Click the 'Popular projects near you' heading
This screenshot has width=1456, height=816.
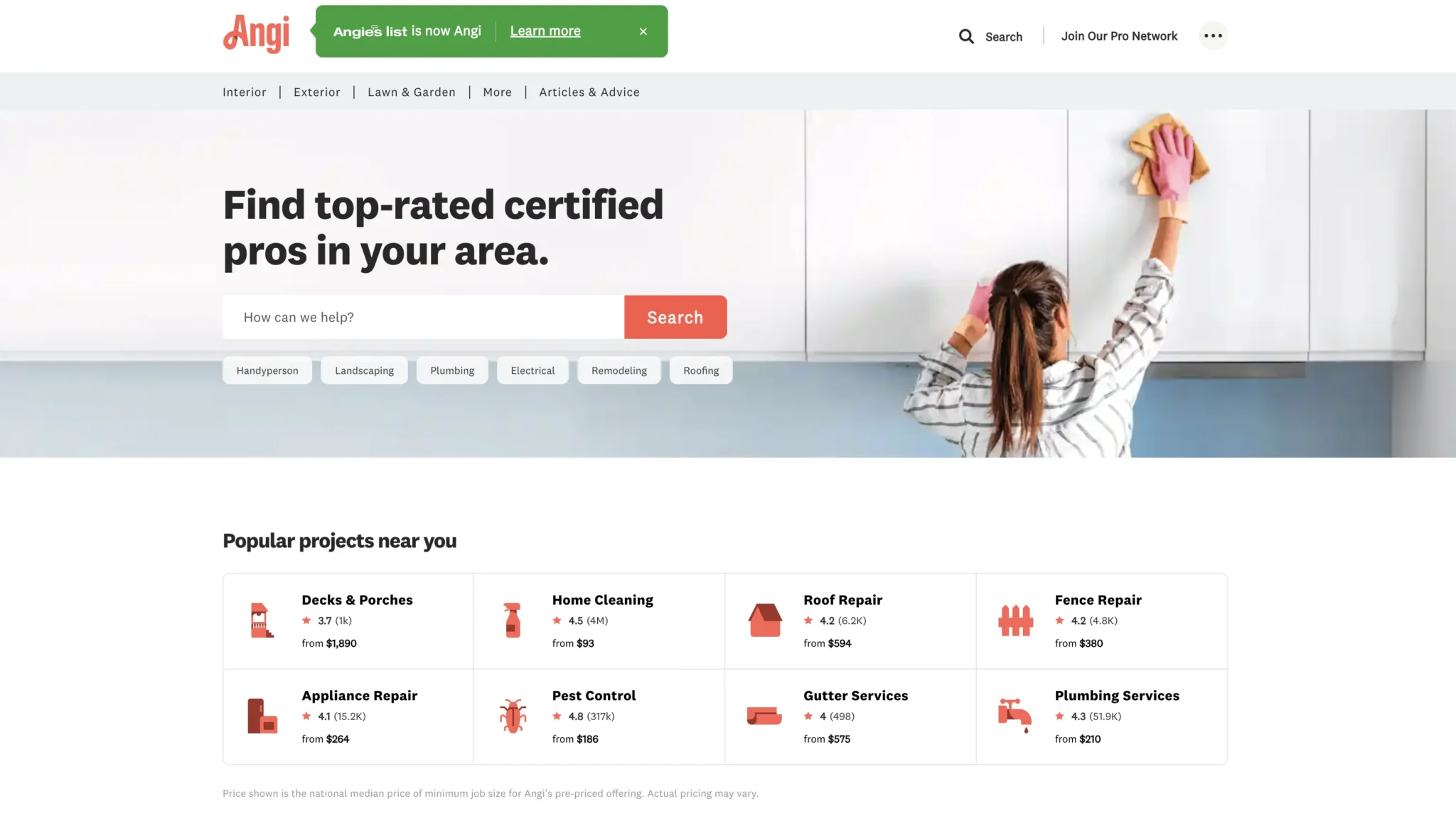point(340,541)
